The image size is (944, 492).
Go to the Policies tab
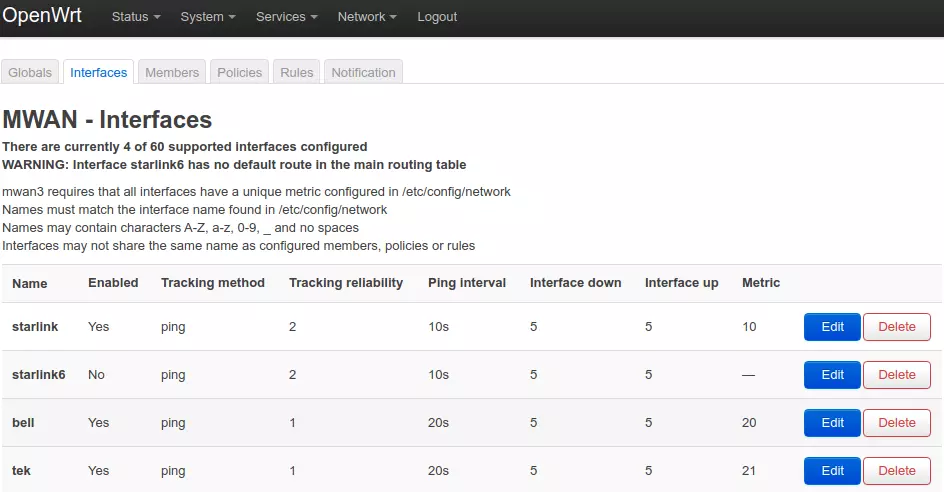point(240,72)
